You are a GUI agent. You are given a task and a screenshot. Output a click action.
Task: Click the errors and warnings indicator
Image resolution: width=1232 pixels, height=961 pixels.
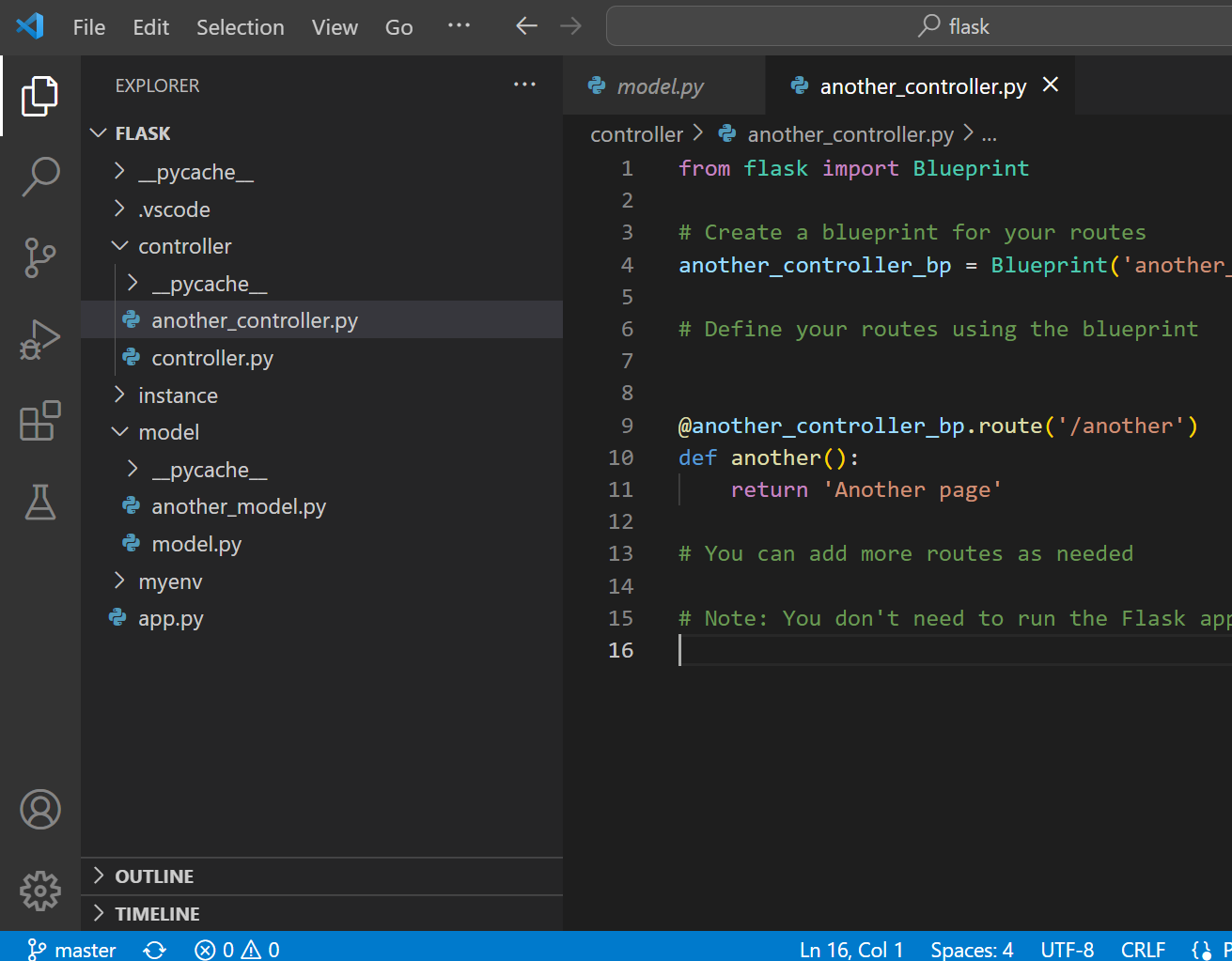[236, 949]
